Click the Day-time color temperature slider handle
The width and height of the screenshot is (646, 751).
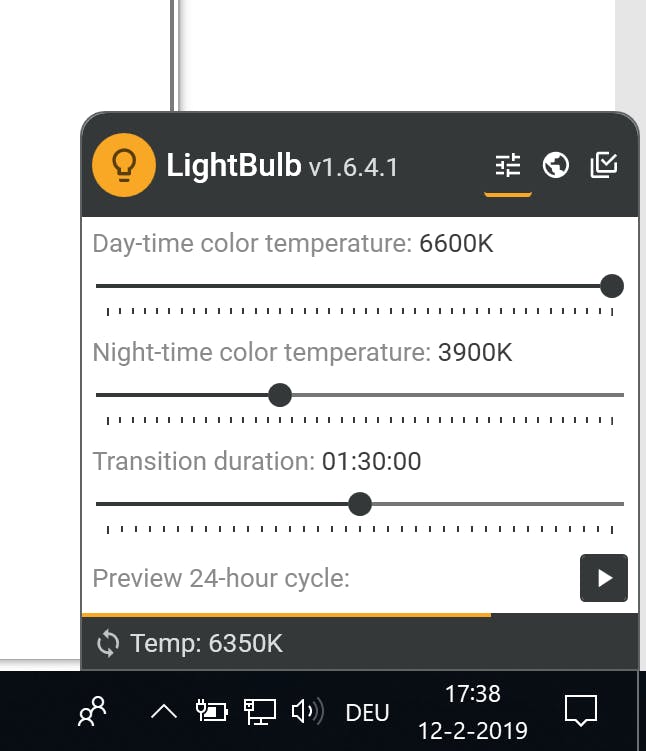612,286
